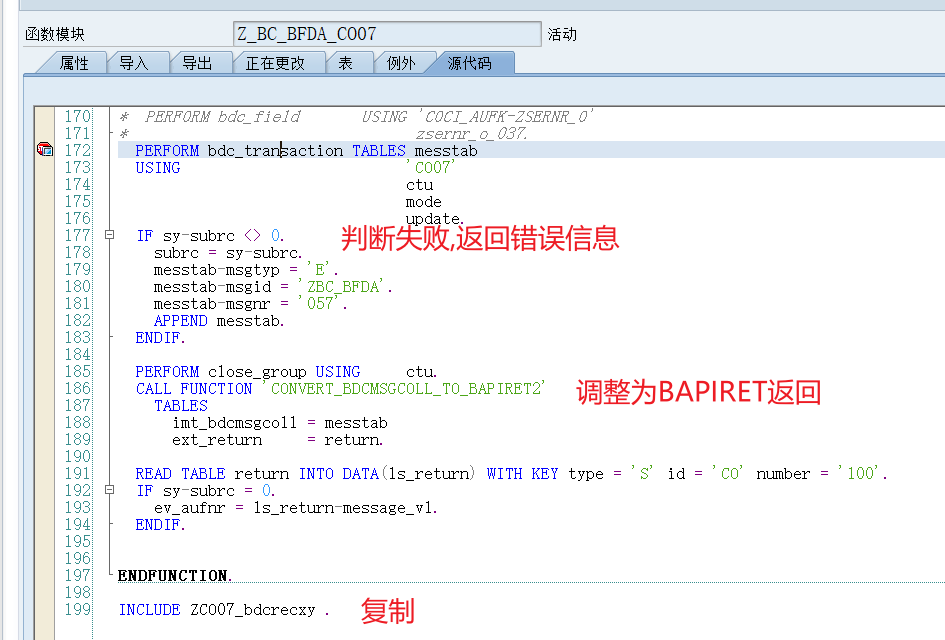This screenshot has width=945, height=640.
Task: Click the 'update.' parameter at line 176
Action: coord(435,218)
